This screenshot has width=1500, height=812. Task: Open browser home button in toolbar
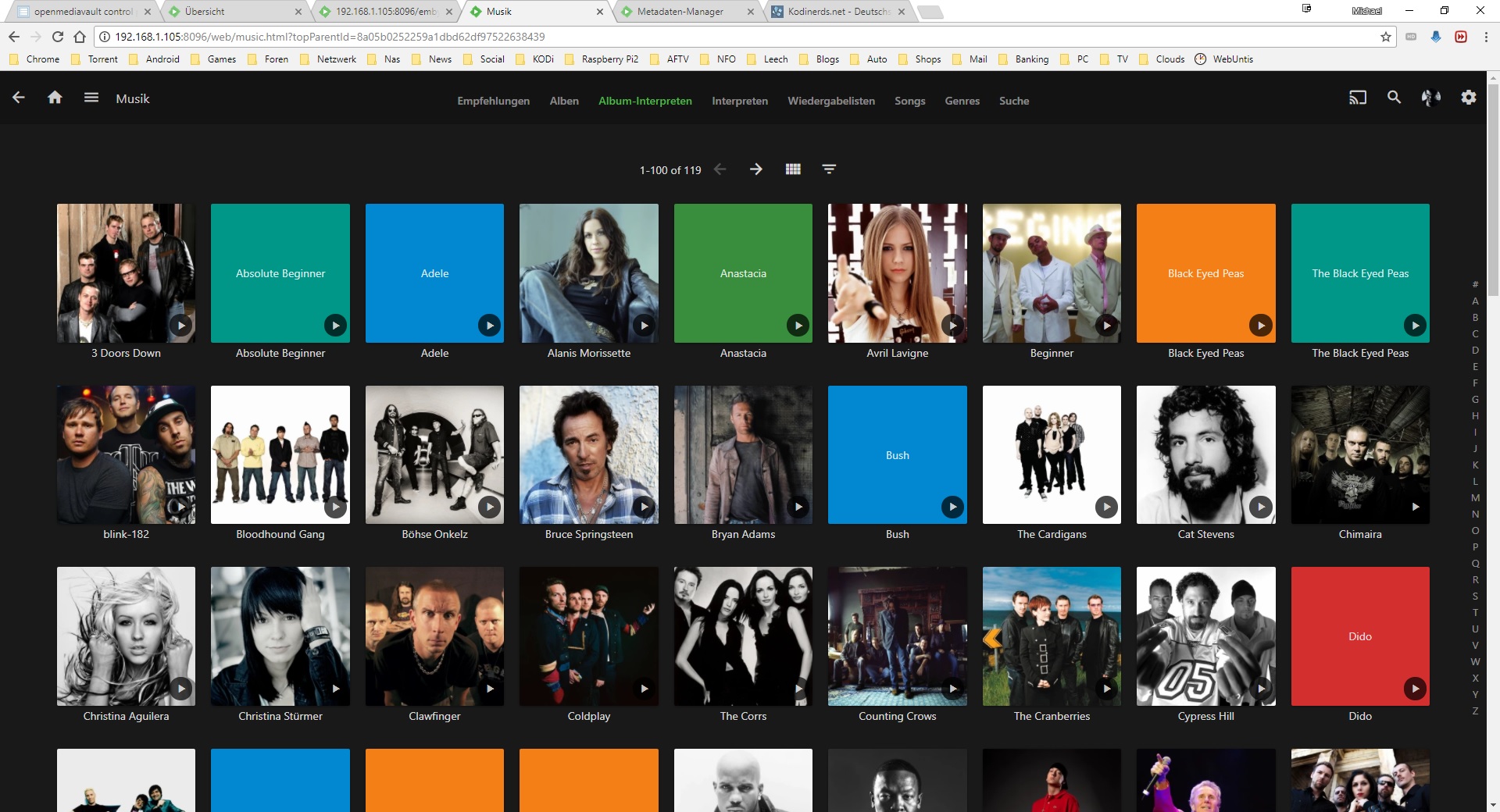click(x=80, y=37)
